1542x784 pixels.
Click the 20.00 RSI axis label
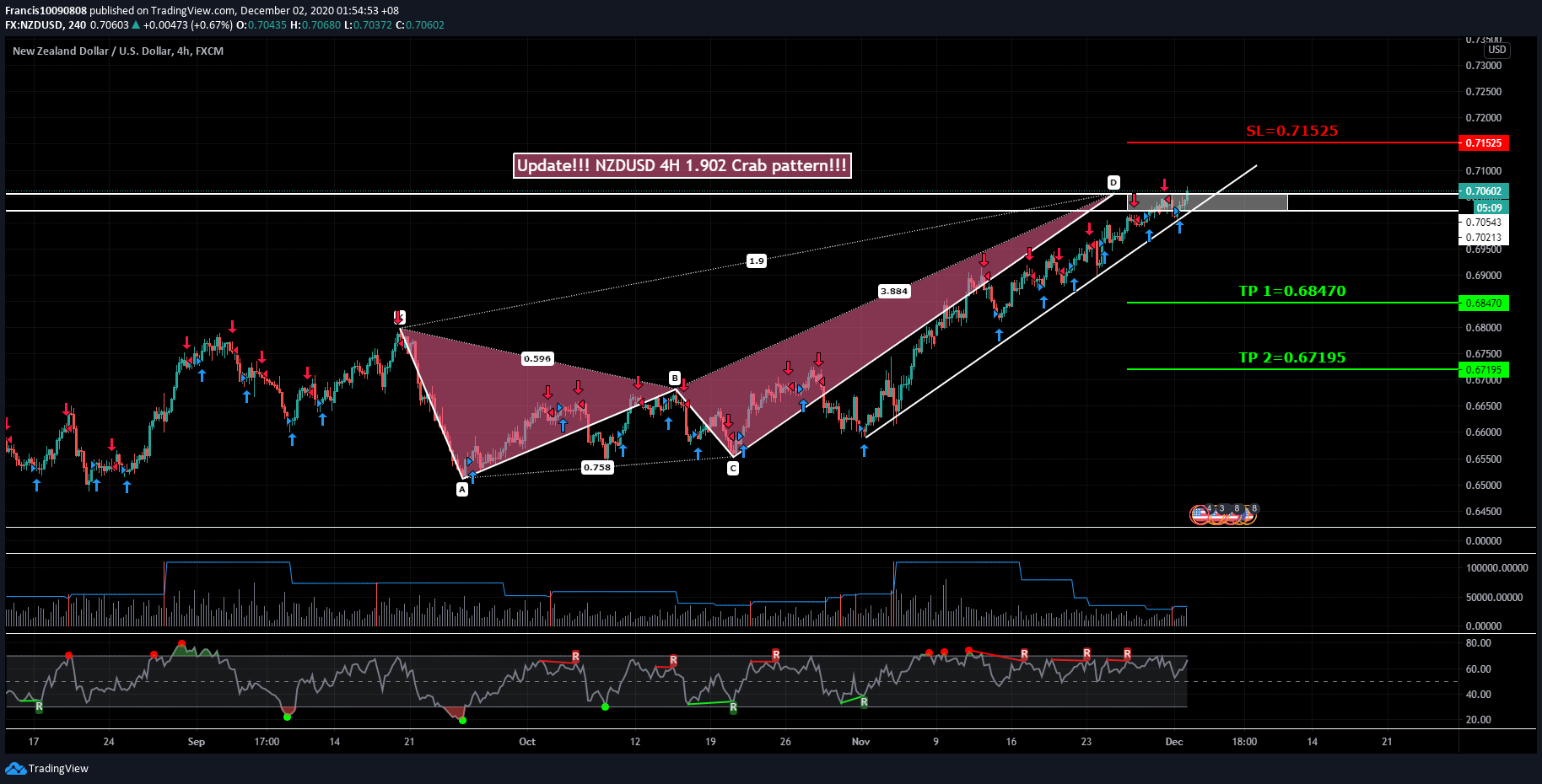click(1479, 720)
